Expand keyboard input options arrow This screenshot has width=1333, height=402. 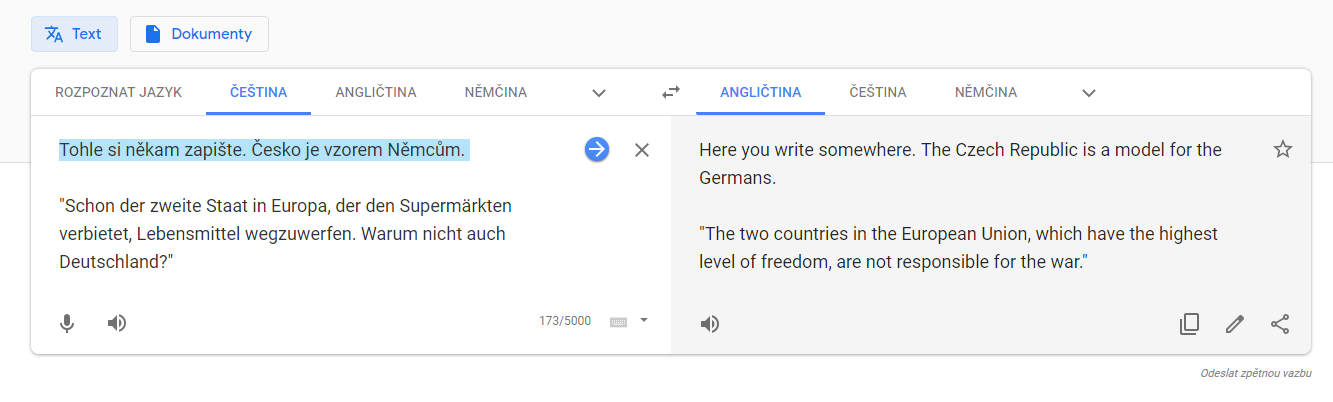point(644,321)
